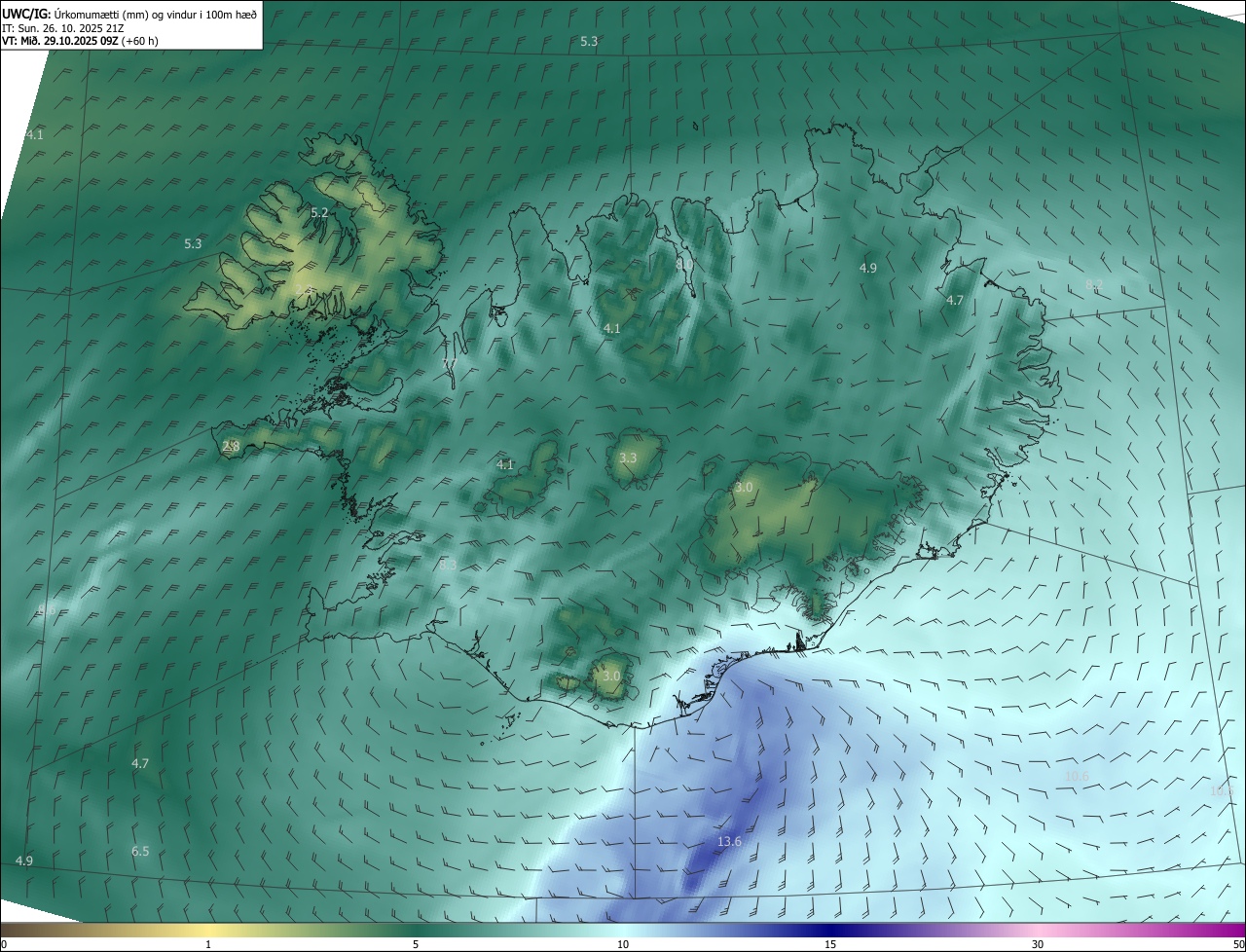Click the 15 tick on the colour scale
The height and width of the screenshot is (952, 1246).
click(830, 944)
